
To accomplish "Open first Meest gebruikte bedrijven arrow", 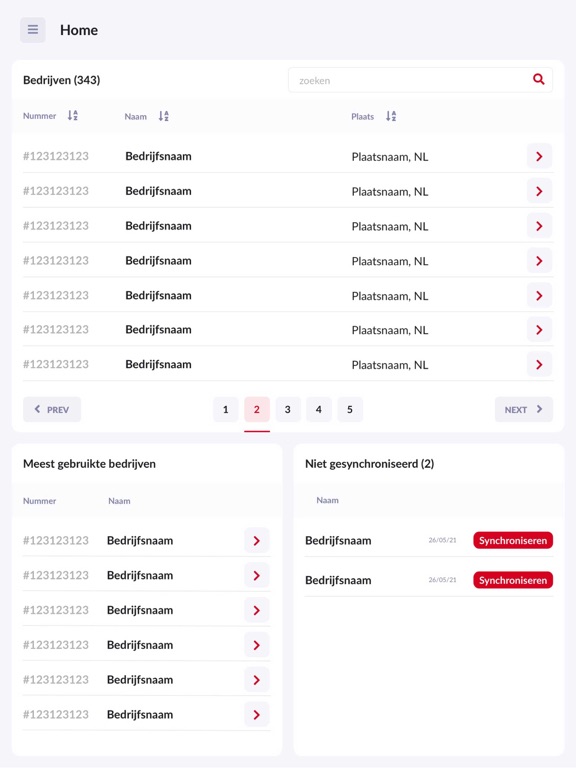I will (257, 540).
